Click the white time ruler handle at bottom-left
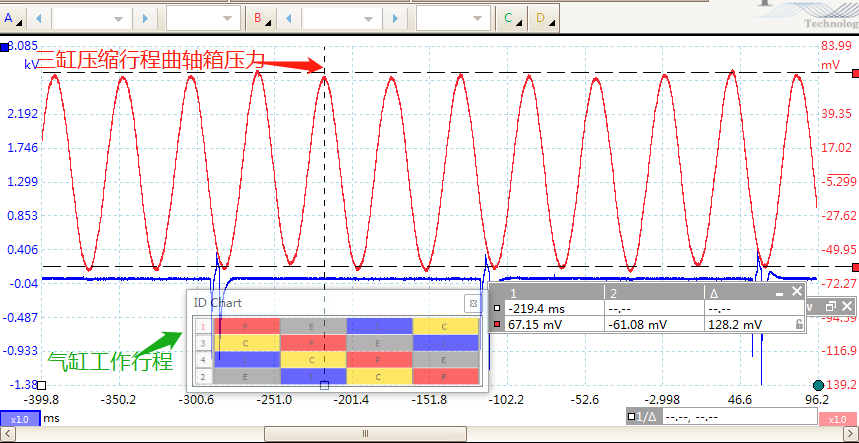859x443 pixels. (42, 385)
